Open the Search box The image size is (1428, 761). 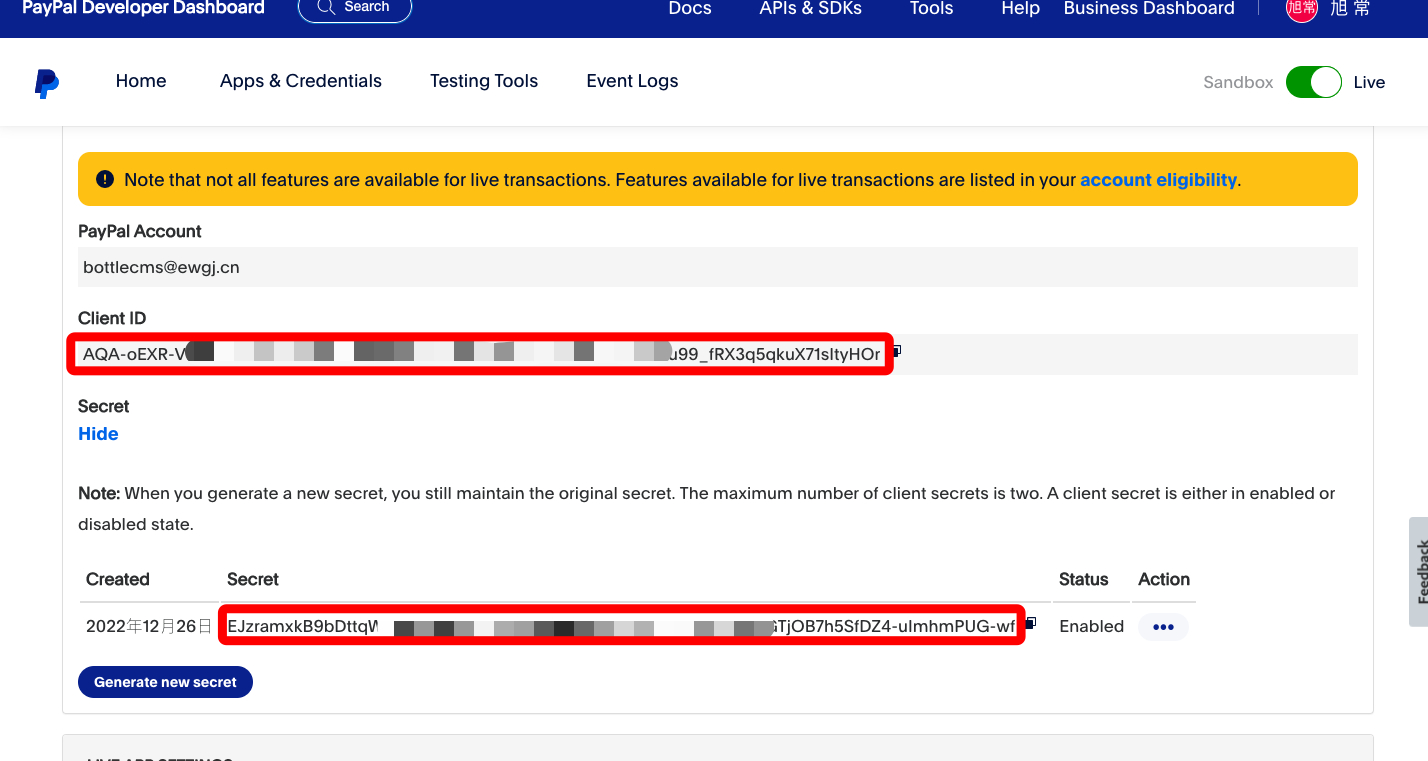[355, 8]
